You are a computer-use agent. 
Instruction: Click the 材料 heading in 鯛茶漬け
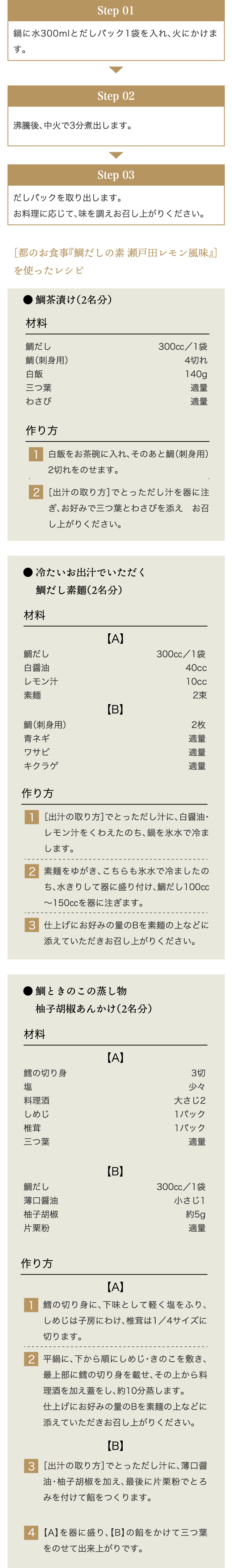[36, 323]
